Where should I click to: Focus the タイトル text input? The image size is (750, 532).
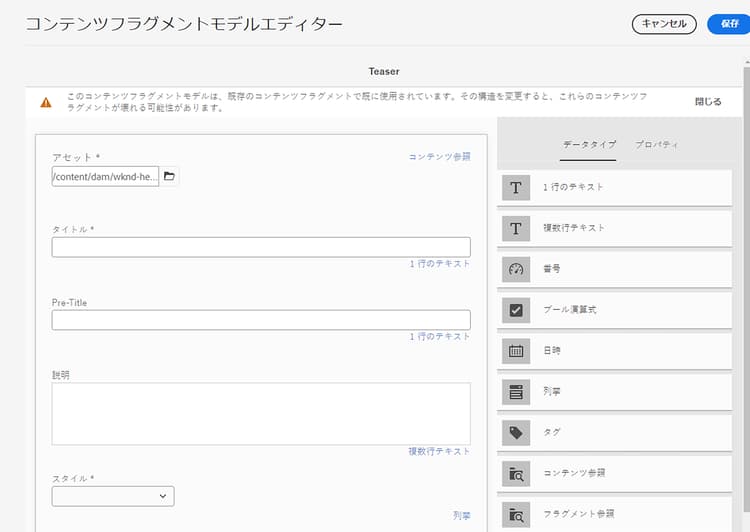click(261, 247)
